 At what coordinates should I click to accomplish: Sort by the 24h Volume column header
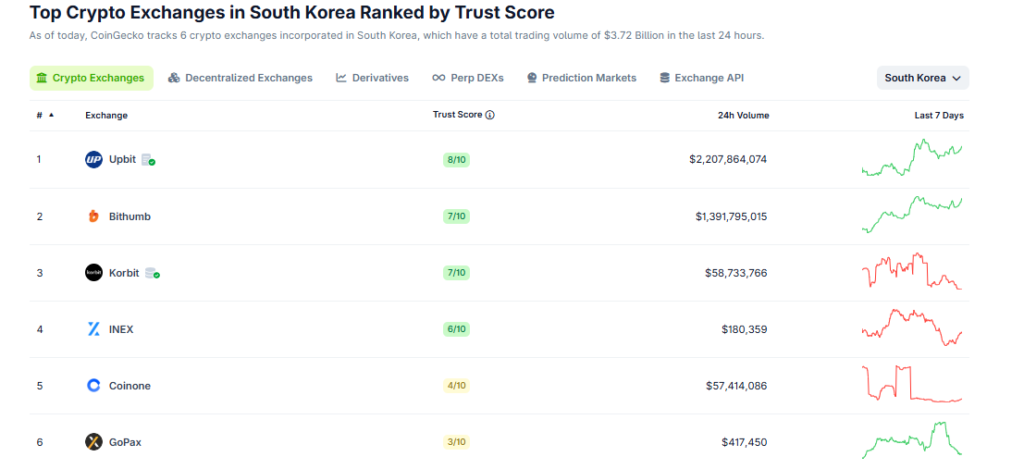coord(743,115)
